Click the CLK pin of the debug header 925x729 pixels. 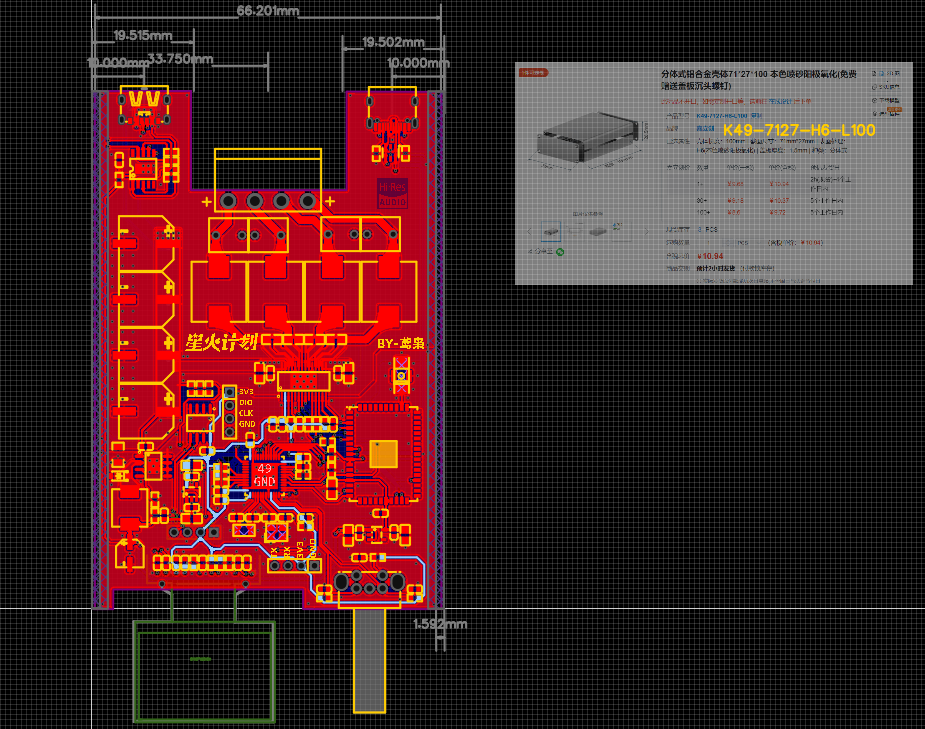click(229, 419)
